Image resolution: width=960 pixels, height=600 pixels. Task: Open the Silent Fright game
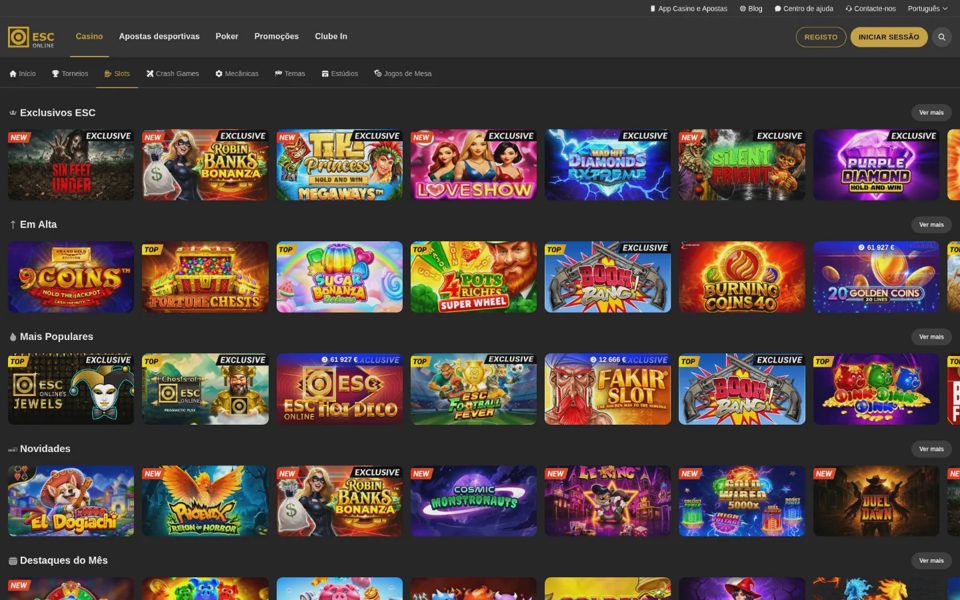tap(741, 165)
